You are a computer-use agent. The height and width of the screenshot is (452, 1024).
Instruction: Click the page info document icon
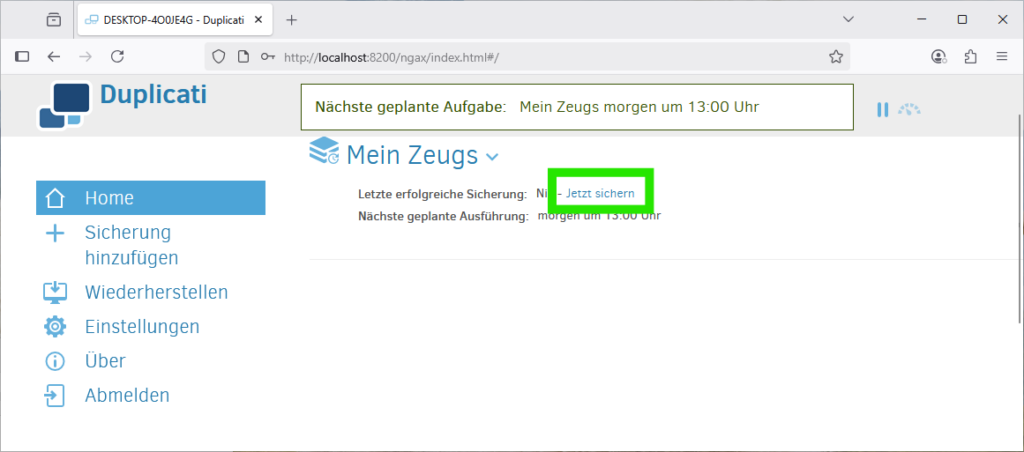[x=243, y=57]
